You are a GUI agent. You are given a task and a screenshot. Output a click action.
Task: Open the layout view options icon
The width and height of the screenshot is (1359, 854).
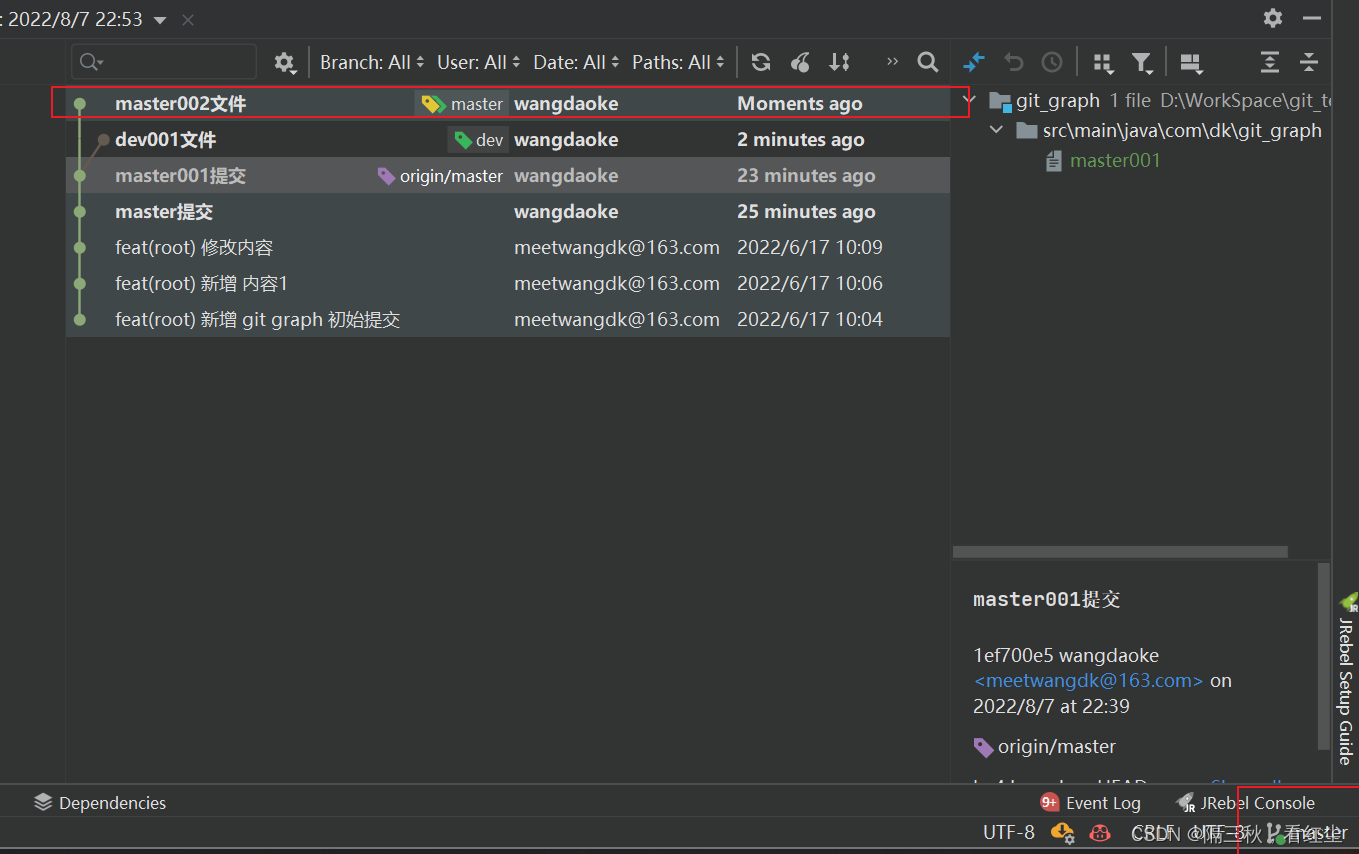(1190, 62)
